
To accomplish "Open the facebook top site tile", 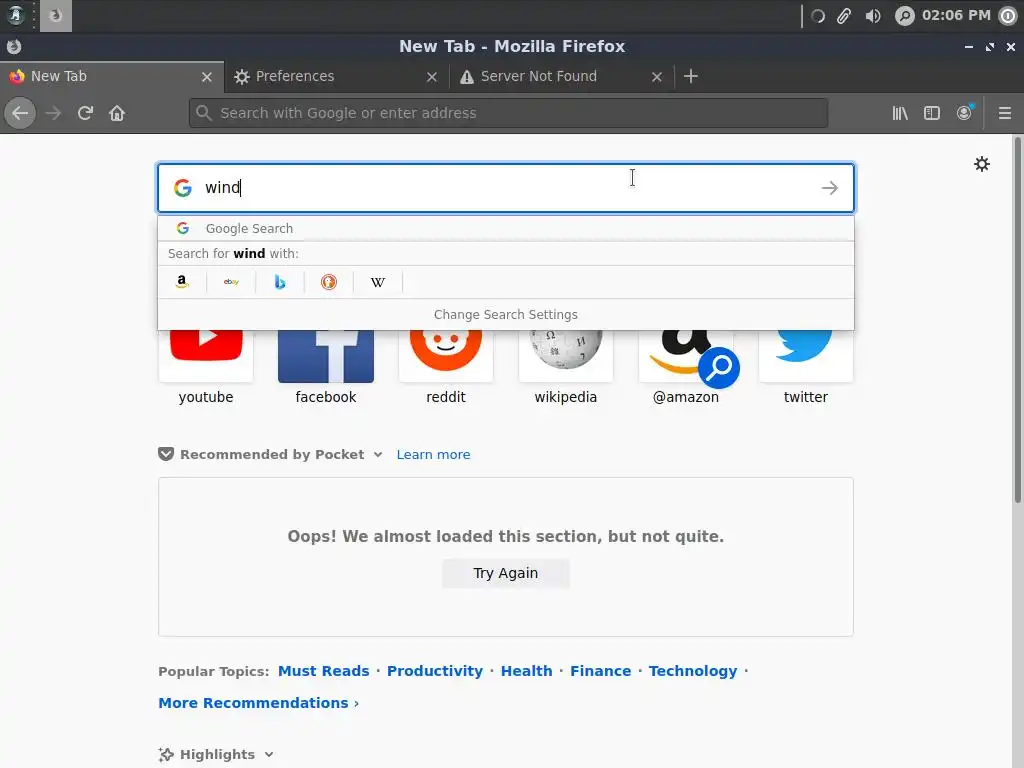I will [326, 367].
